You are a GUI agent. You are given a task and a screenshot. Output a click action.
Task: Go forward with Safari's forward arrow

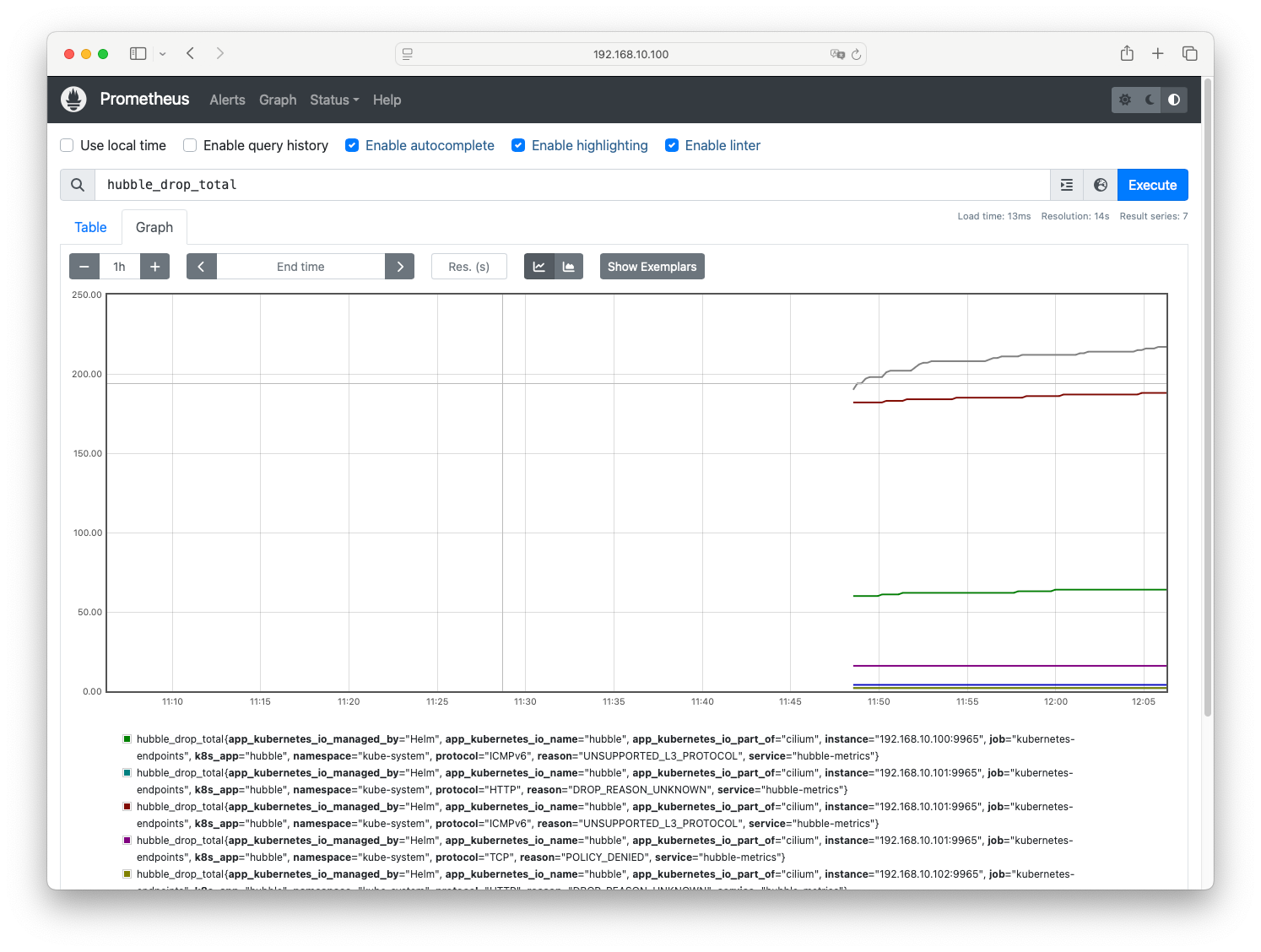pyautogui.click(x=220, y=53)
